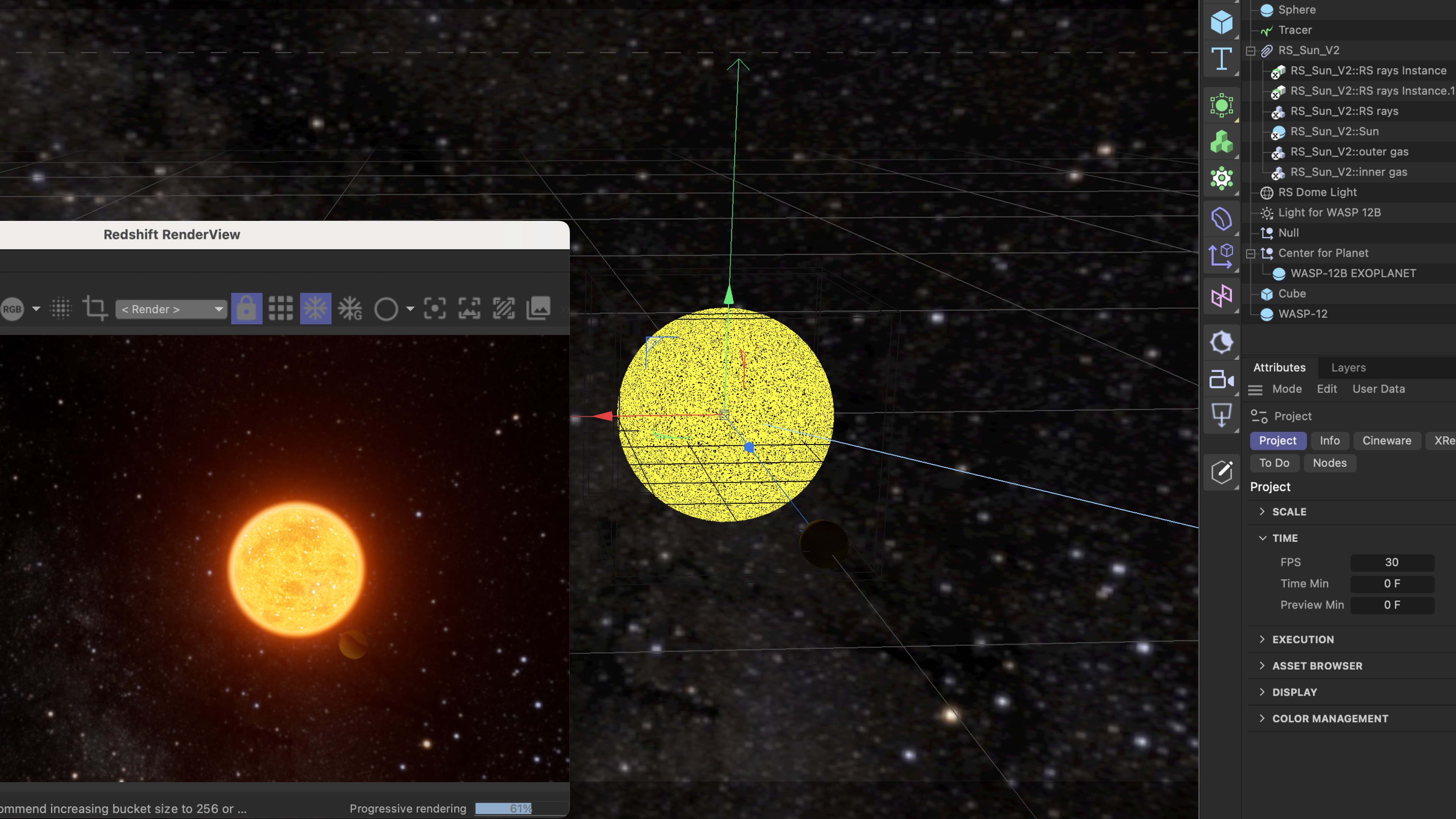Click the crop region icon in RenderView

pyautogui.click(x=94, y=309)
